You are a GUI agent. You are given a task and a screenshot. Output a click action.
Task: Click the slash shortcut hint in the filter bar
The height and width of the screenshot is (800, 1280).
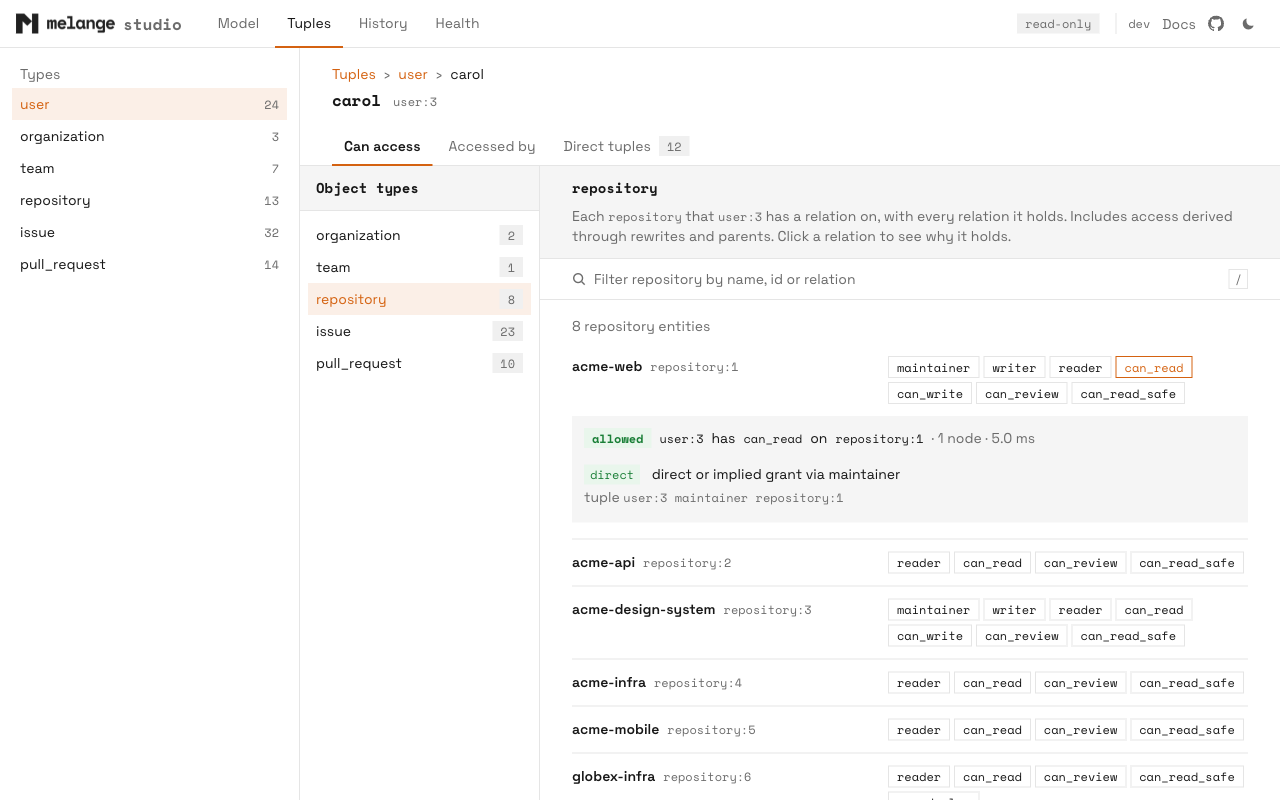point(1238,279)
